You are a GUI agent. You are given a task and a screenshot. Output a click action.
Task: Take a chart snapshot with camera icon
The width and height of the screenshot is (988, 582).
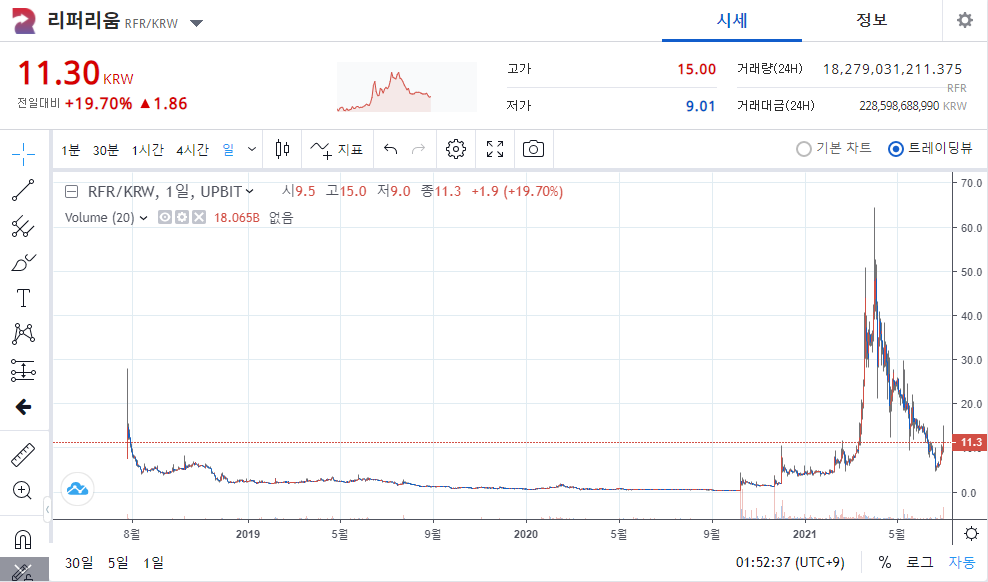tap(533, 149)
